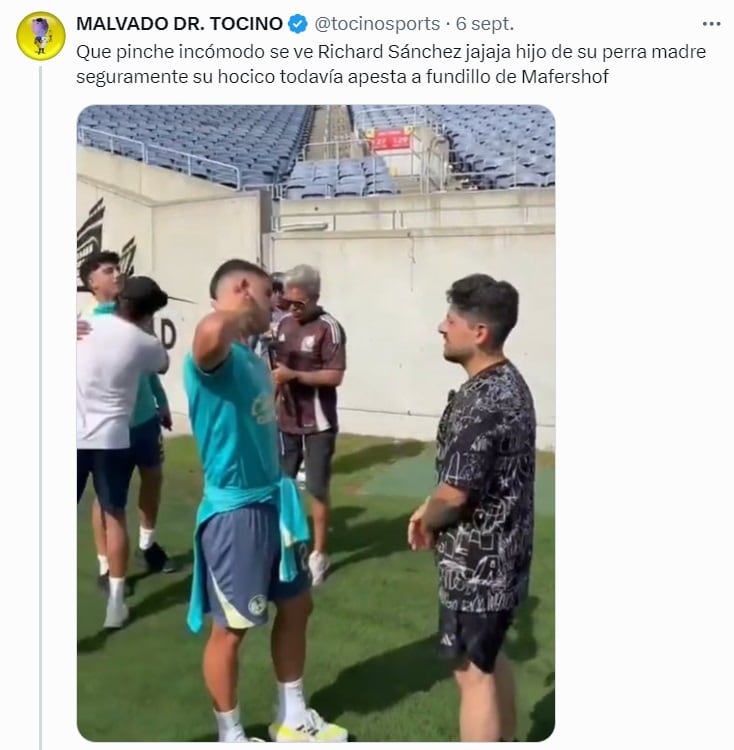Click the blue verified badge
The width and height of the screenshot is (734, 750).
(x=298, y=24)
